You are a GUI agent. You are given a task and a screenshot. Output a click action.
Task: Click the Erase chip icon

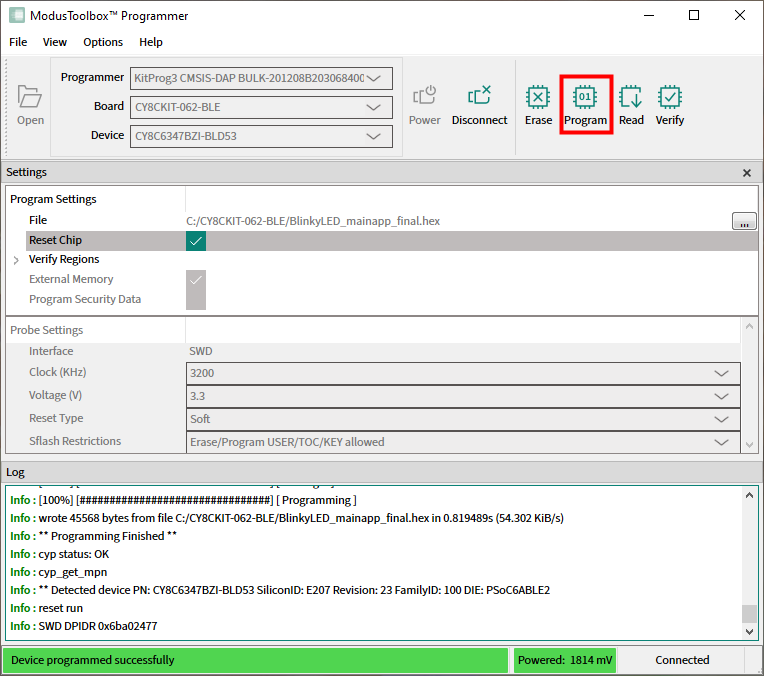(x=538, y=98)
